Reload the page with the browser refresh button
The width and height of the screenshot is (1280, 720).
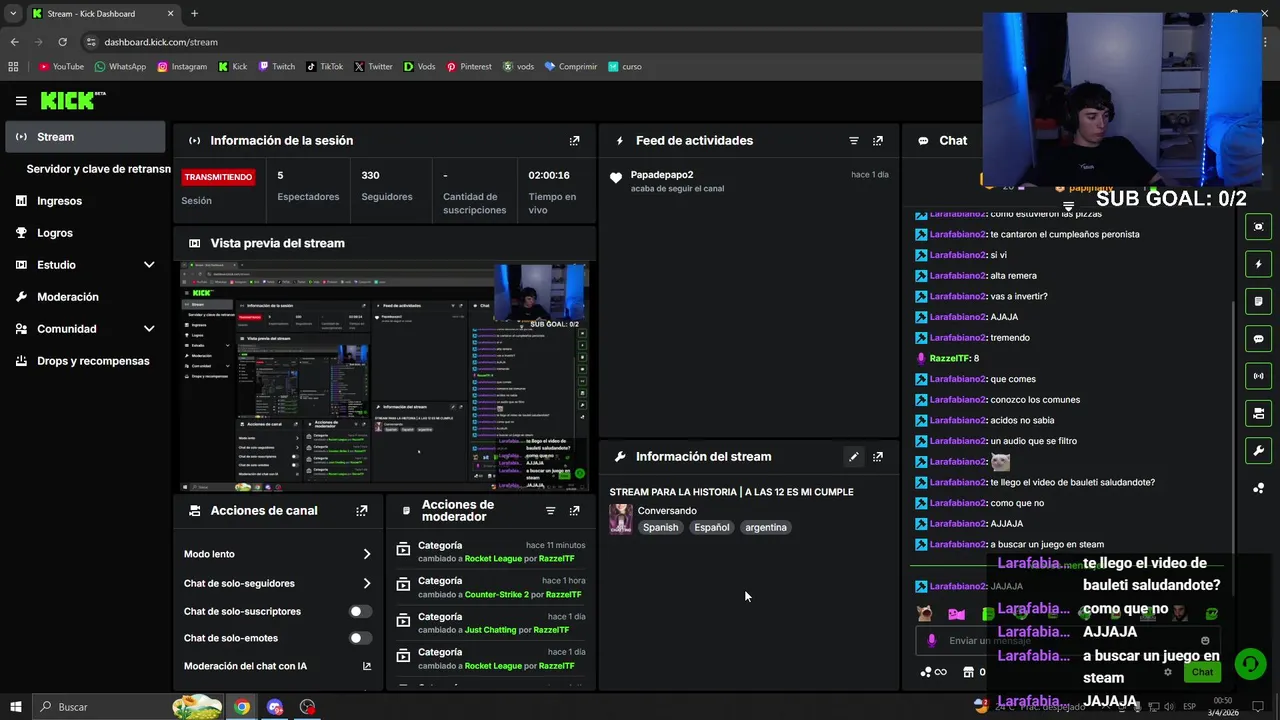[x=62, y=42]
